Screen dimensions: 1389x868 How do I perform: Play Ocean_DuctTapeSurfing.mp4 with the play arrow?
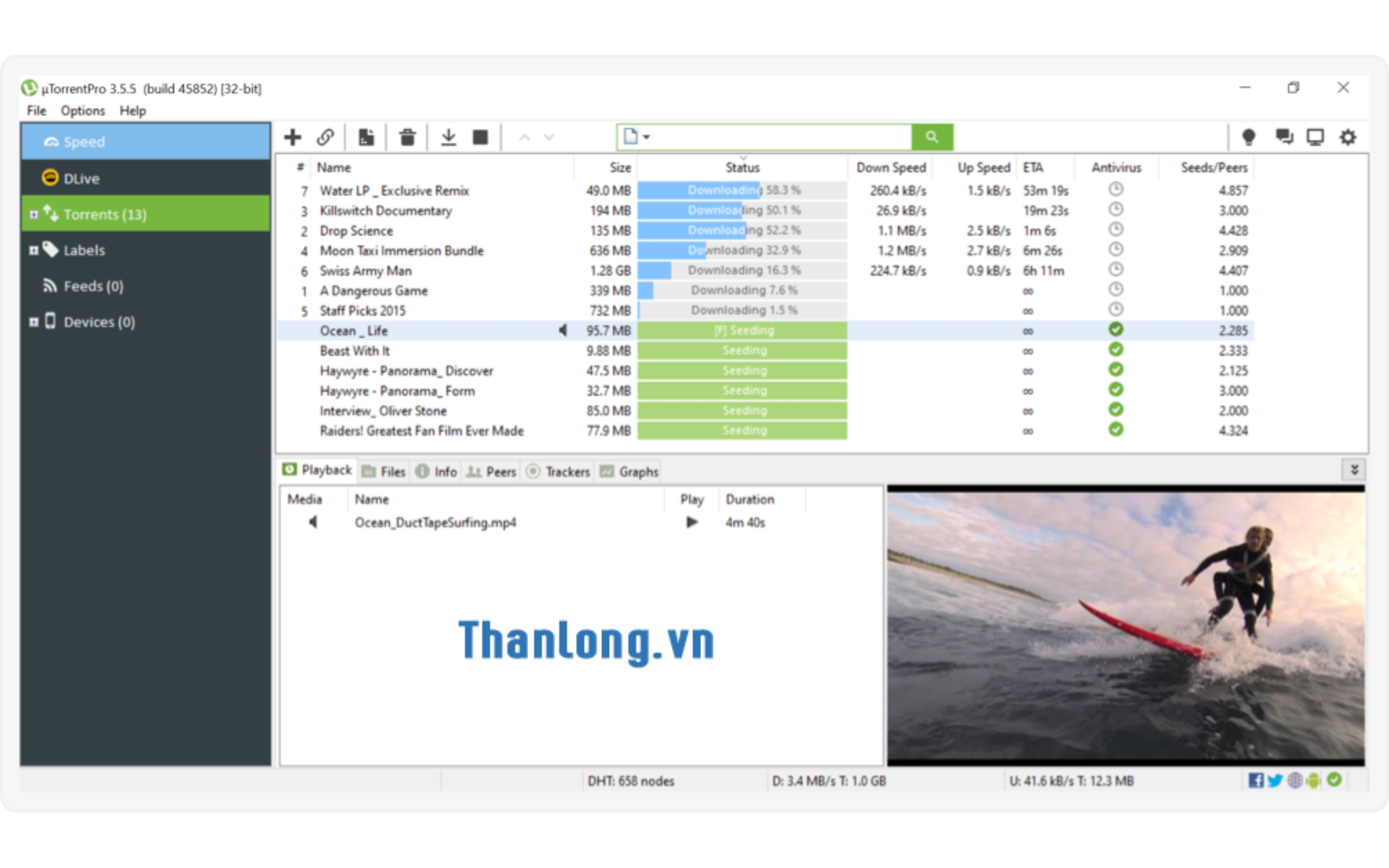(692, 522)
